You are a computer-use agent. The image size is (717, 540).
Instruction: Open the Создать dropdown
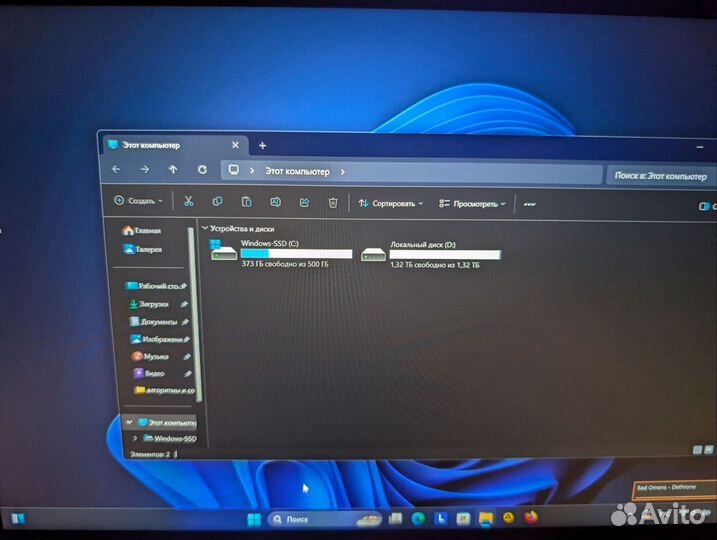pos(139,201)
